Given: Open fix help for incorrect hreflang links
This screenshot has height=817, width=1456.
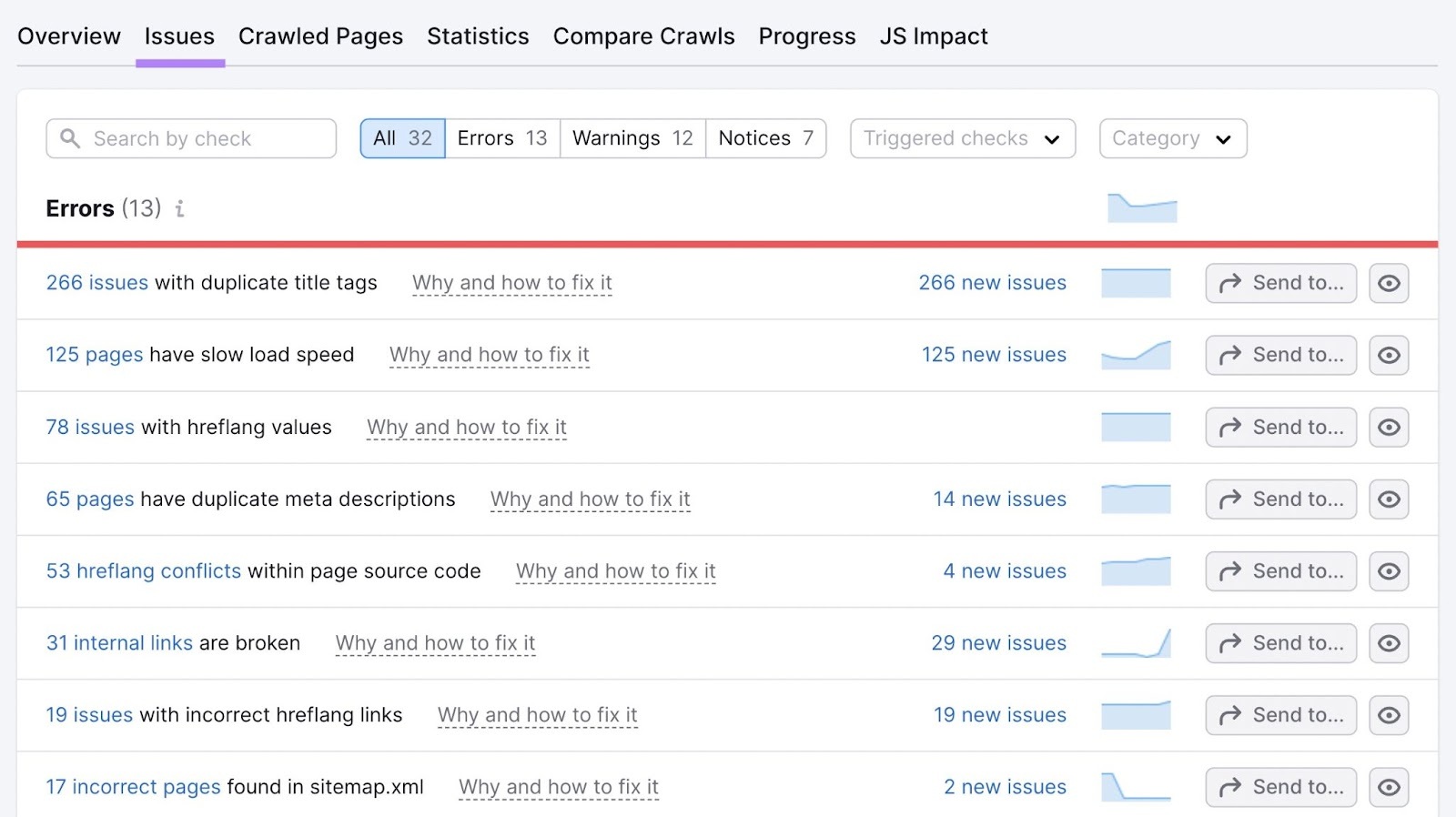Looking at the screenshot, I should pos(538,715).
